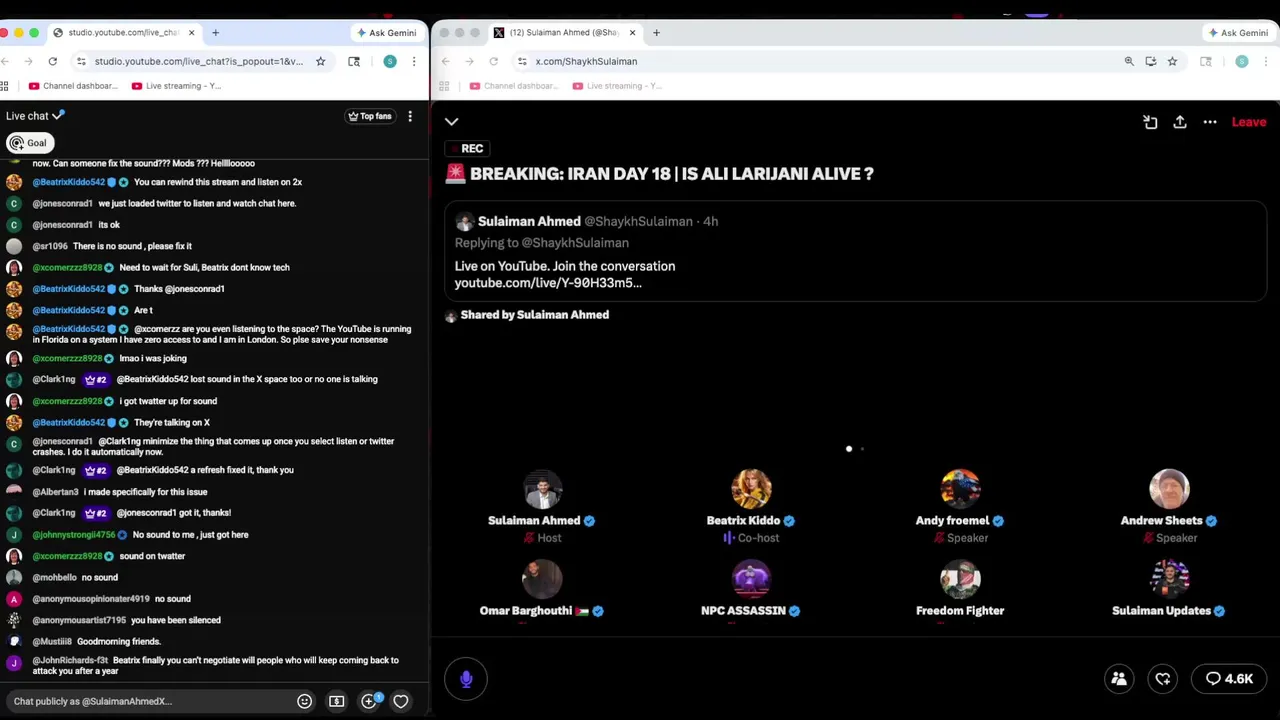Open site info icon beside x.com URL
The image size is (1280, 720).
coord(522,61)
